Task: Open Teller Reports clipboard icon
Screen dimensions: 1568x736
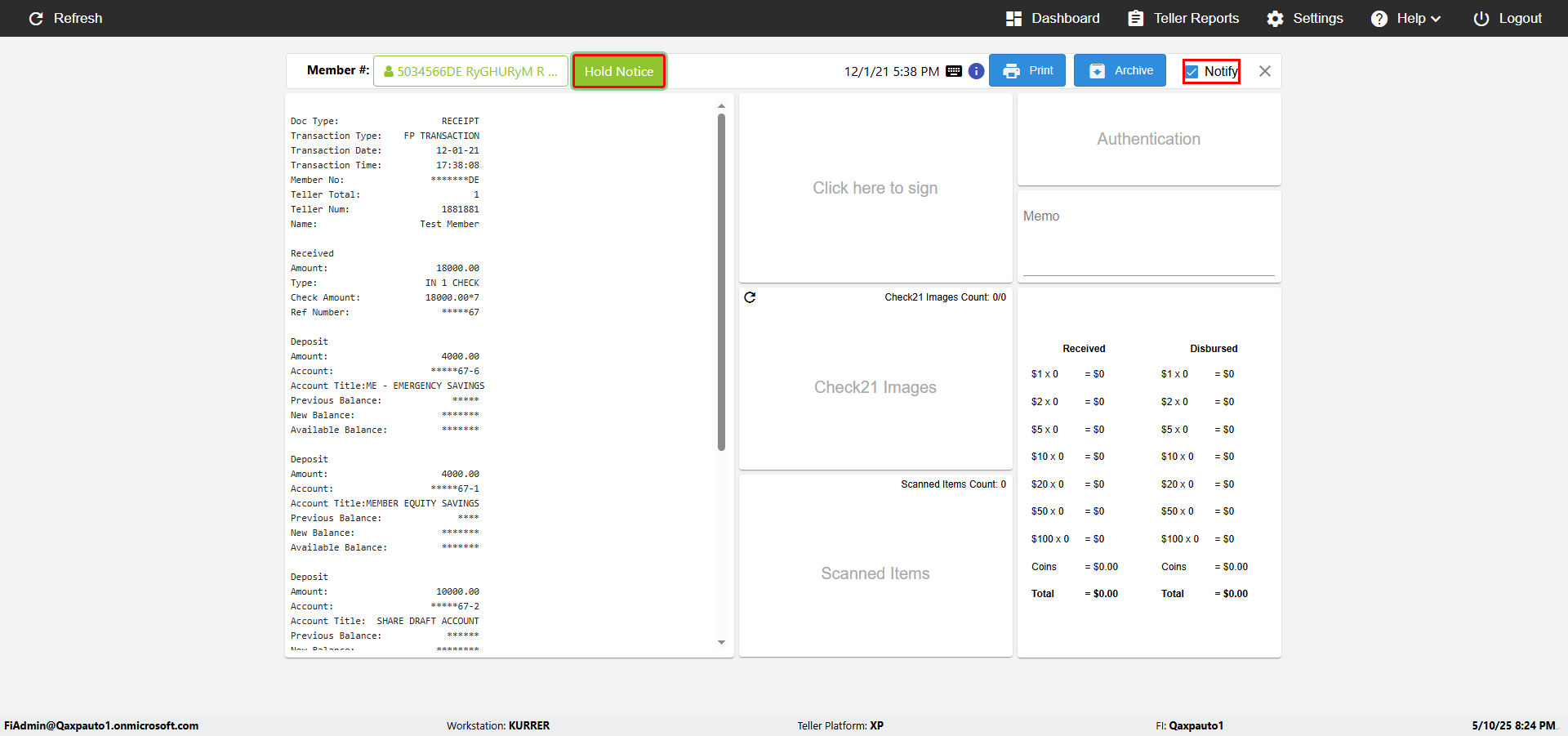Action: [1135, 18]
